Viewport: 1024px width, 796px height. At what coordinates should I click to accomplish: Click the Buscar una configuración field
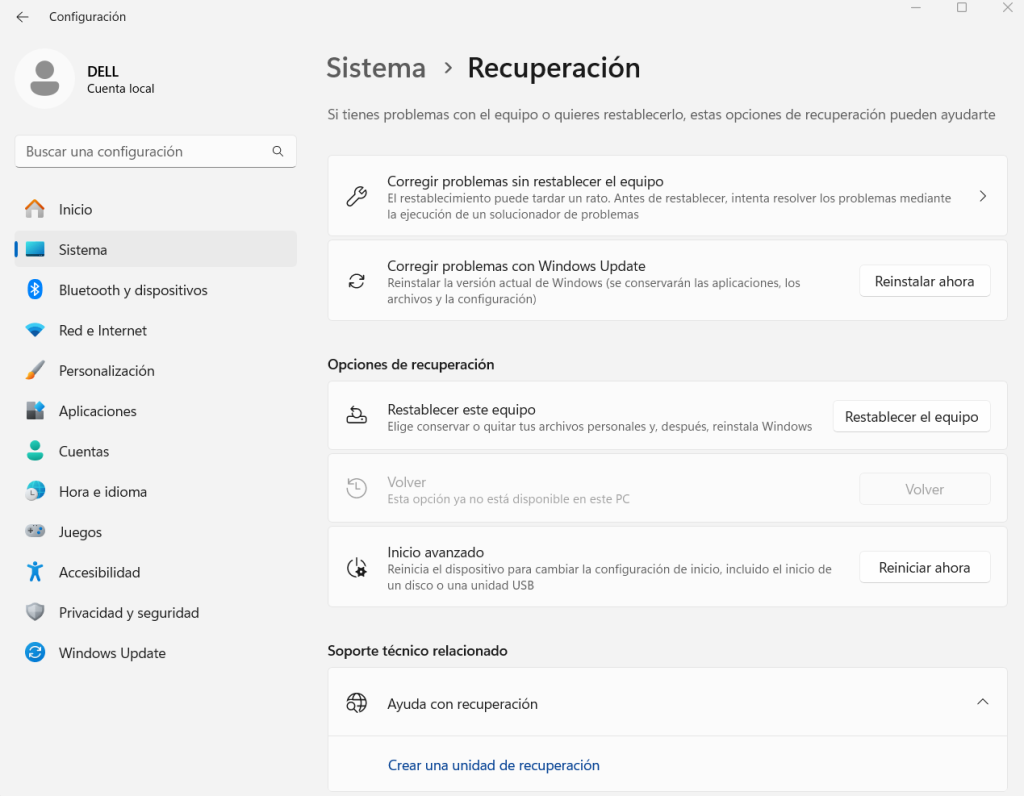point(155,151)
